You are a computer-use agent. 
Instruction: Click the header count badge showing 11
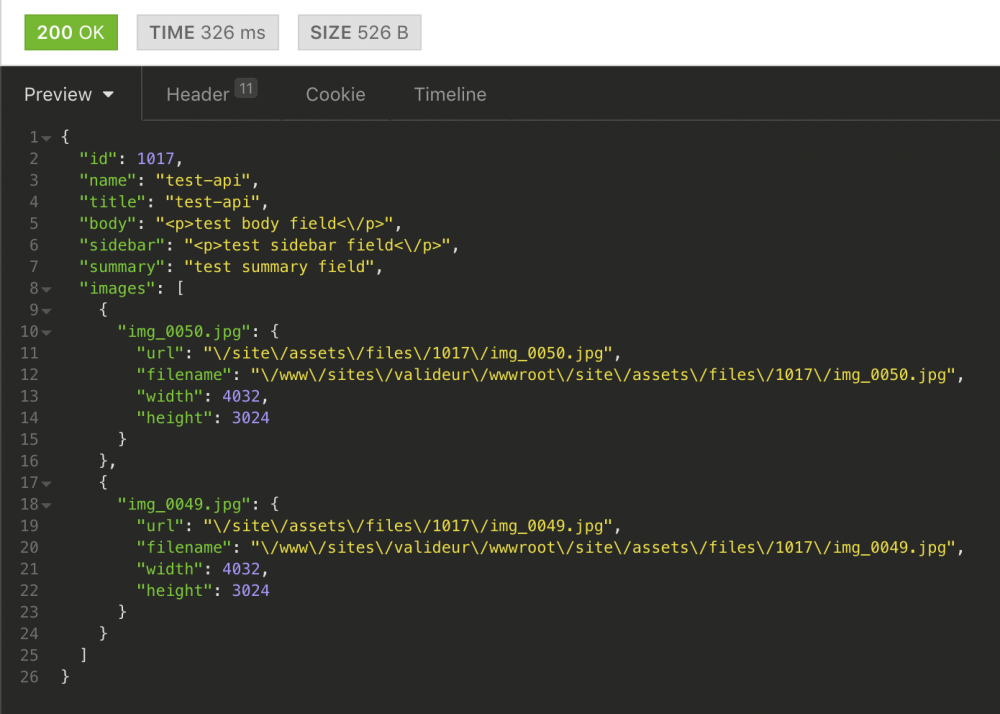(246, 88)
